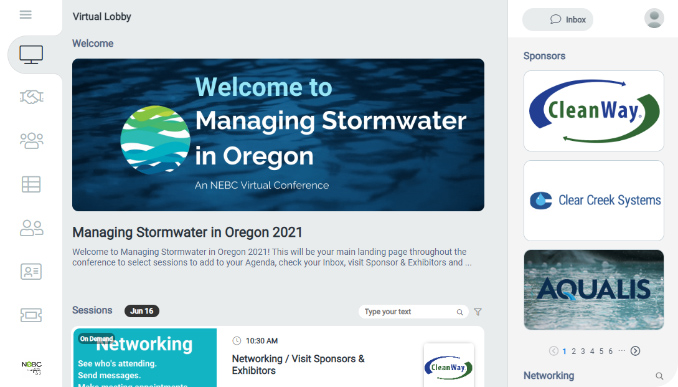Click the Welcome banner image

coord(278,135)
